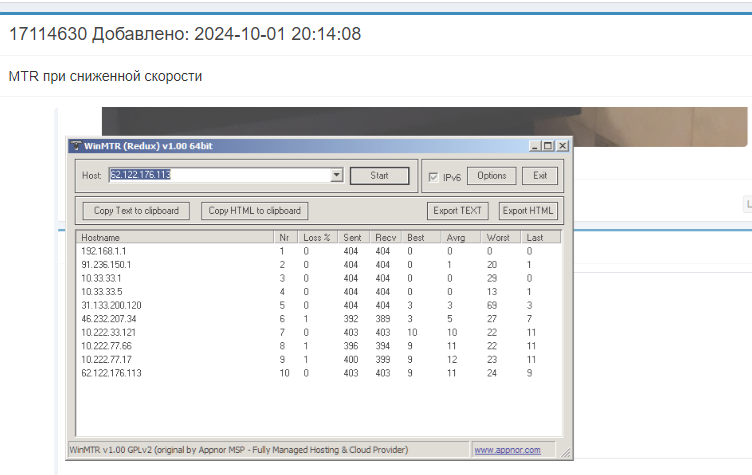752x475 pixels.
Task: Open the Options dialog
Action: (x=491, y=176)
